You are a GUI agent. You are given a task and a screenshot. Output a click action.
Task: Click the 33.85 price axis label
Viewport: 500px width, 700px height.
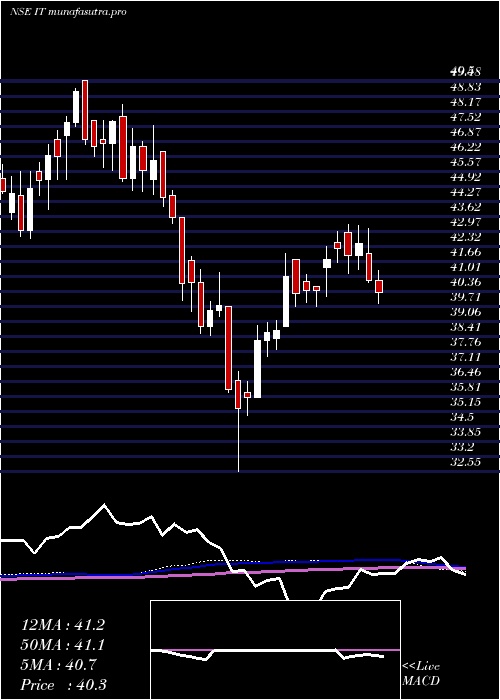click(x=465, y=432)
